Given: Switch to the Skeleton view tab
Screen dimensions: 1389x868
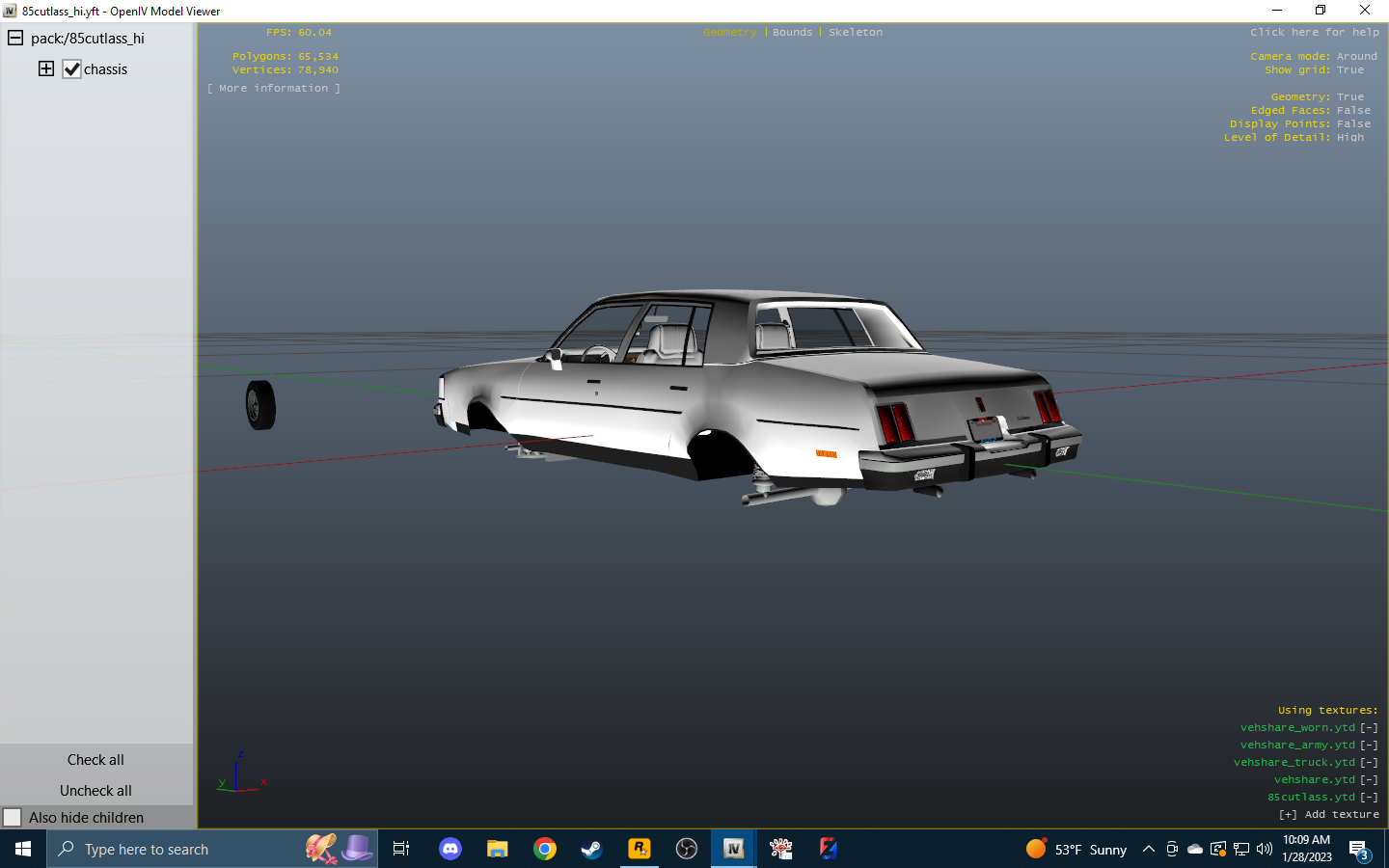Looking at the screenshot, I should click(855, 33).
